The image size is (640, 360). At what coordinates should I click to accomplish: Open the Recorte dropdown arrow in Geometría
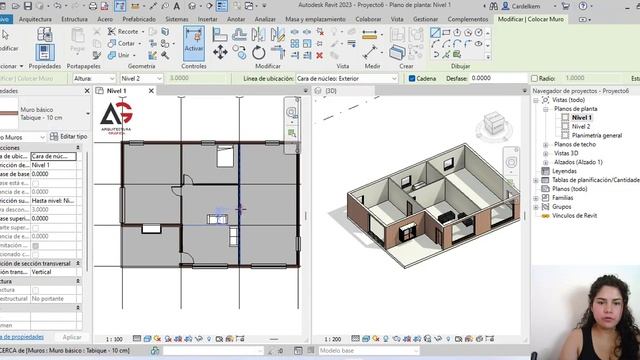(x=143, y=32)
